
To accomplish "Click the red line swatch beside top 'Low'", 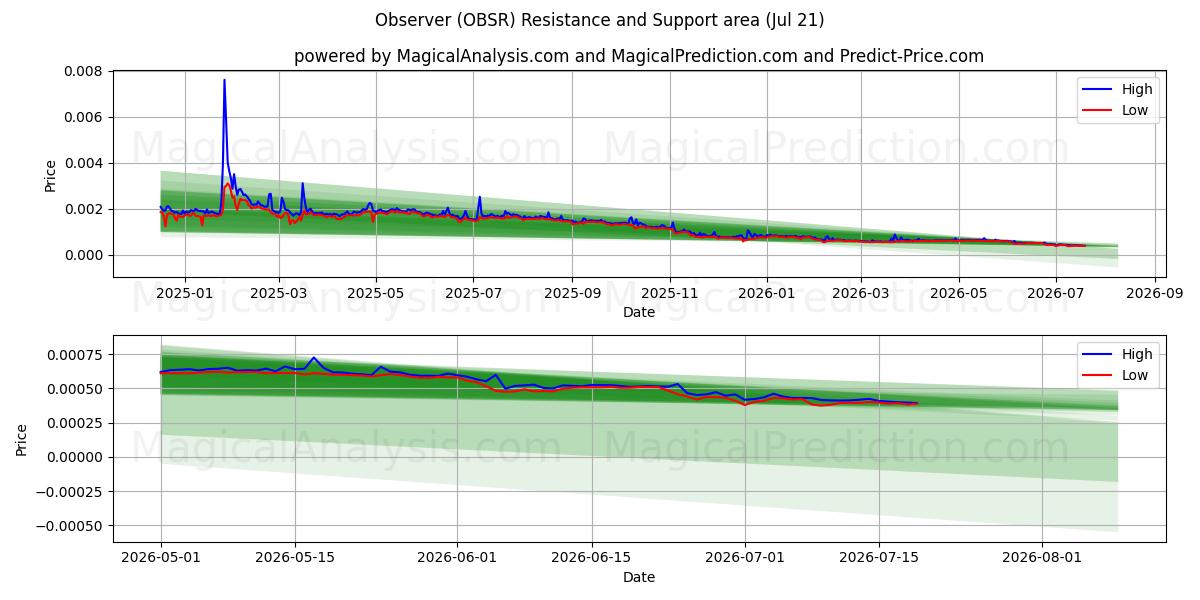I will [1099, 111].
